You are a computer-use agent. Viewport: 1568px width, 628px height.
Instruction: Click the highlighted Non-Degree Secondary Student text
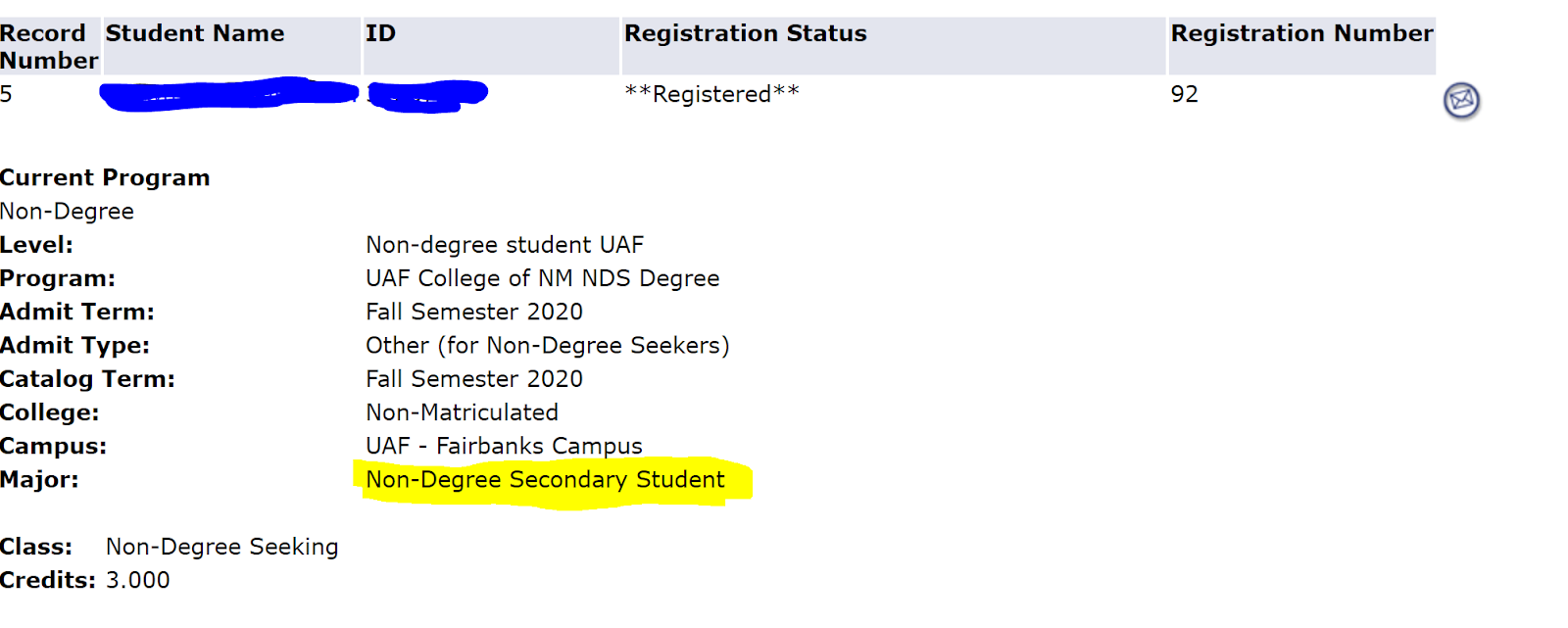(545, 480)
